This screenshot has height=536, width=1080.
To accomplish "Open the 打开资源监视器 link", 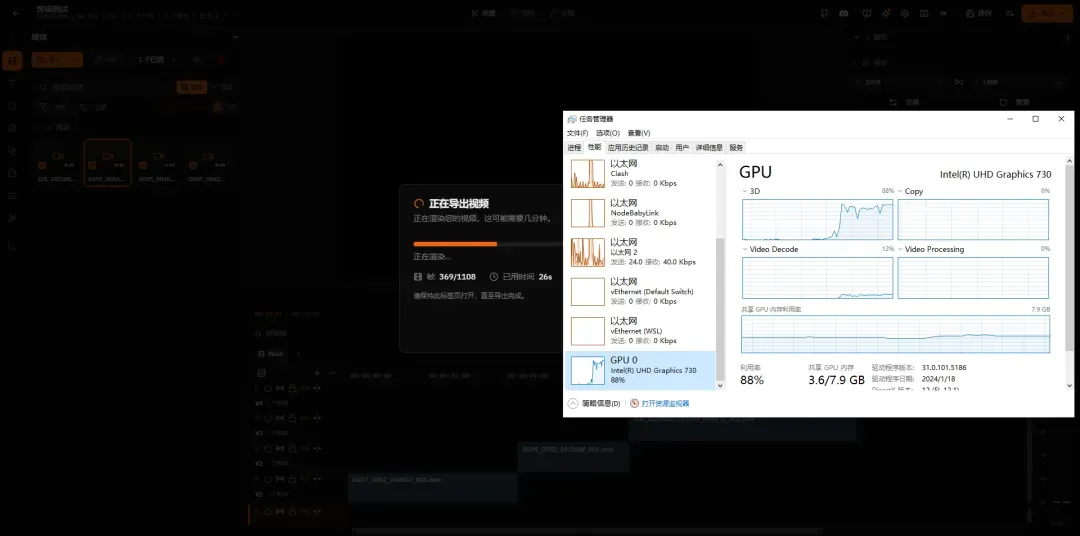I will tap(659, 404).
